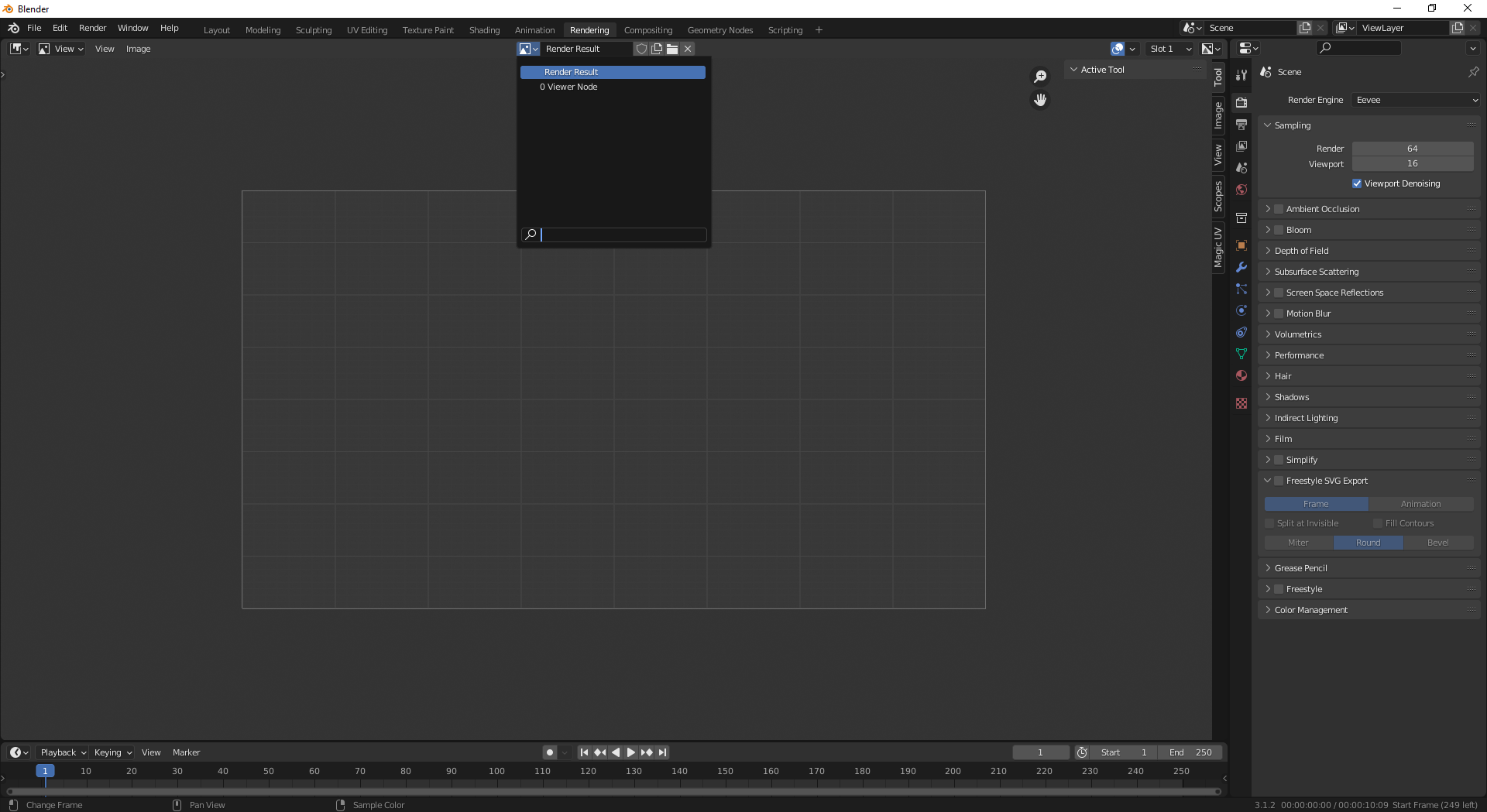Open the Render Engine Eevee dropdown

tap(1416, 100)
